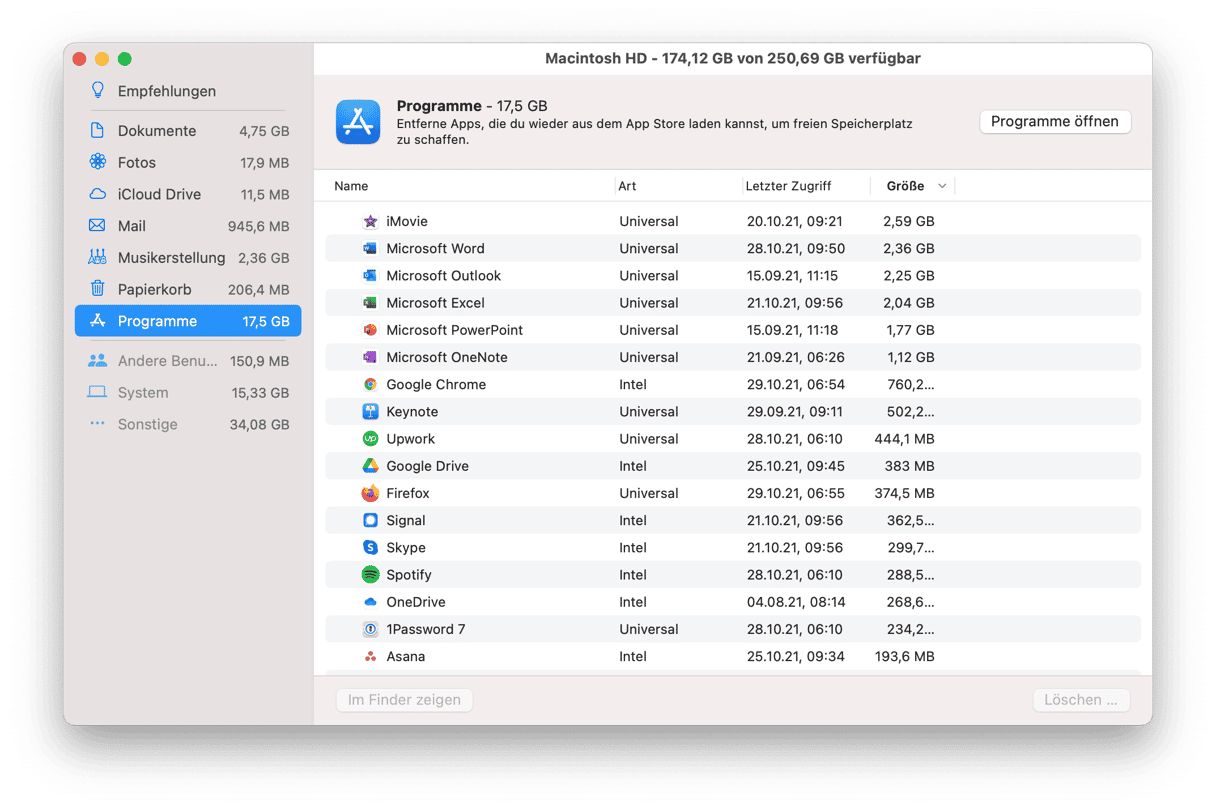This screenshot has height=809, width=1216.
Task: Click the Keynote app icon
Action: (370, 411)
